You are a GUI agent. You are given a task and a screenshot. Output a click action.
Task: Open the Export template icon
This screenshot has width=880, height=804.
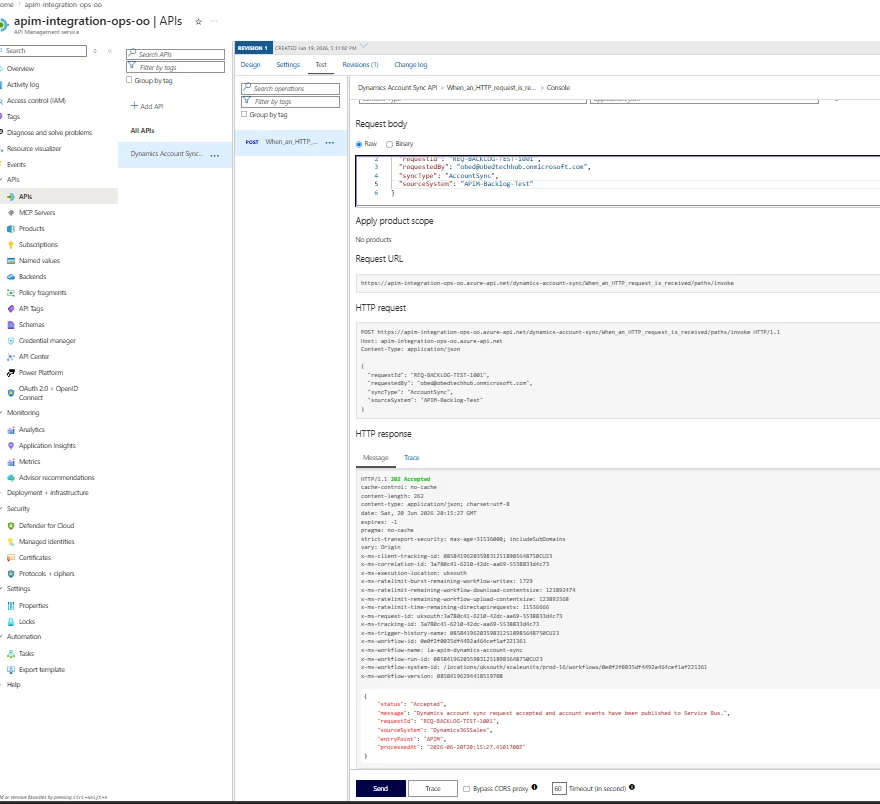(x=11, y=669)
